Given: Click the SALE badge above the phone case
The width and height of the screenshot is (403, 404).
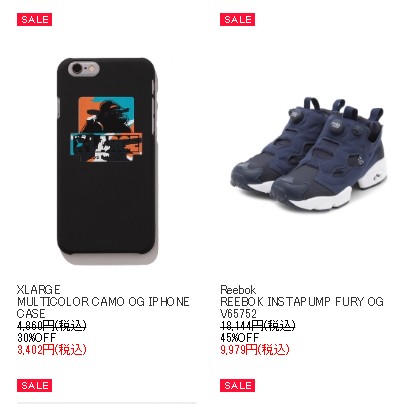Looking at the screenshot, I should click(x=34, y=20).
